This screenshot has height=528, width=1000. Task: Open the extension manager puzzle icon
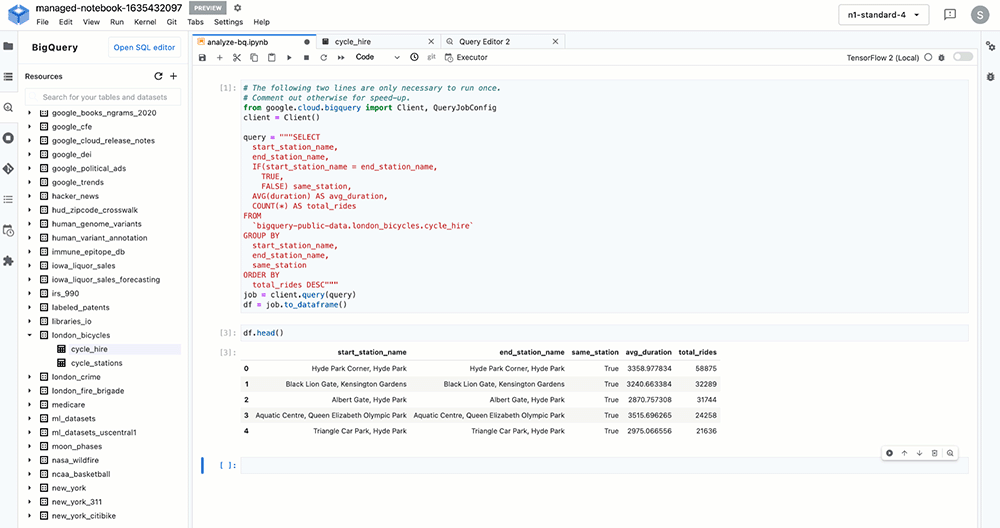tap(8, 261)
